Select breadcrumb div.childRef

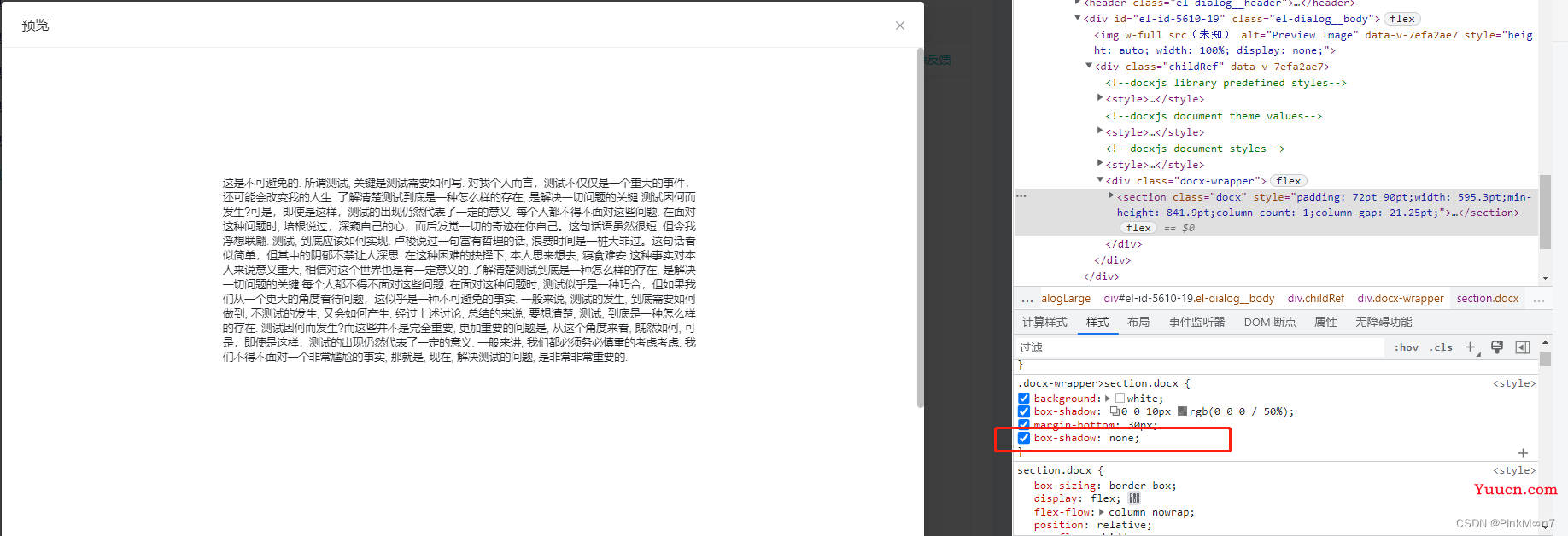pos(1316,299)
